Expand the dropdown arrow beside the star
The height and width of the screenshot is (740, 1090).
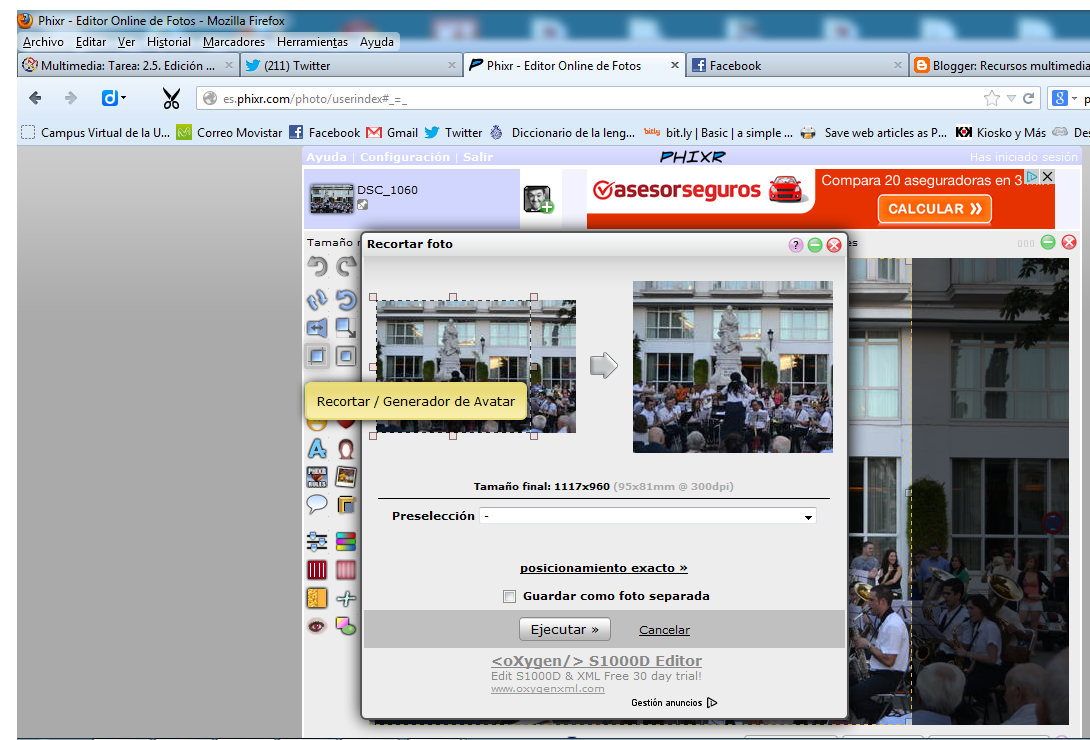pyautogui.click(x=1011, y=99)
